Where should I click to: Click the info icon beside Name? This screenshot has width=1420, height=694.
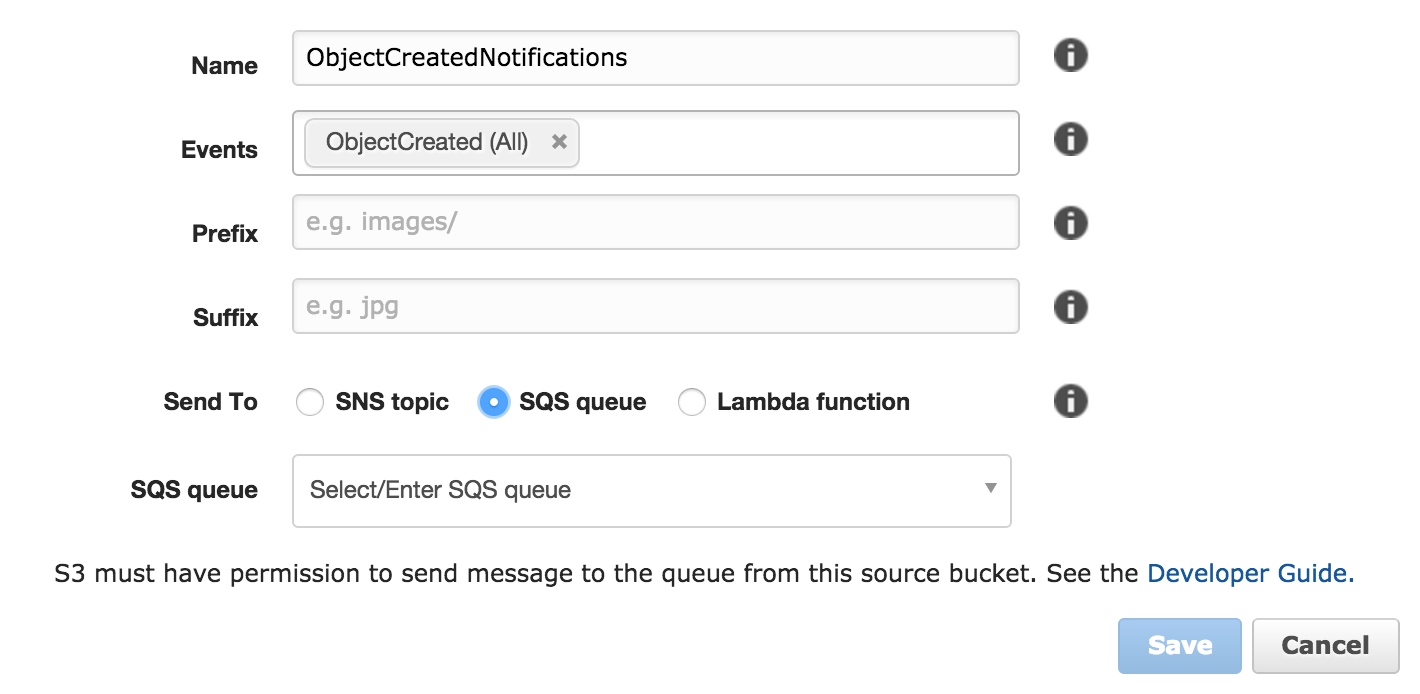pyautogui.click(x=1069, y=55)
